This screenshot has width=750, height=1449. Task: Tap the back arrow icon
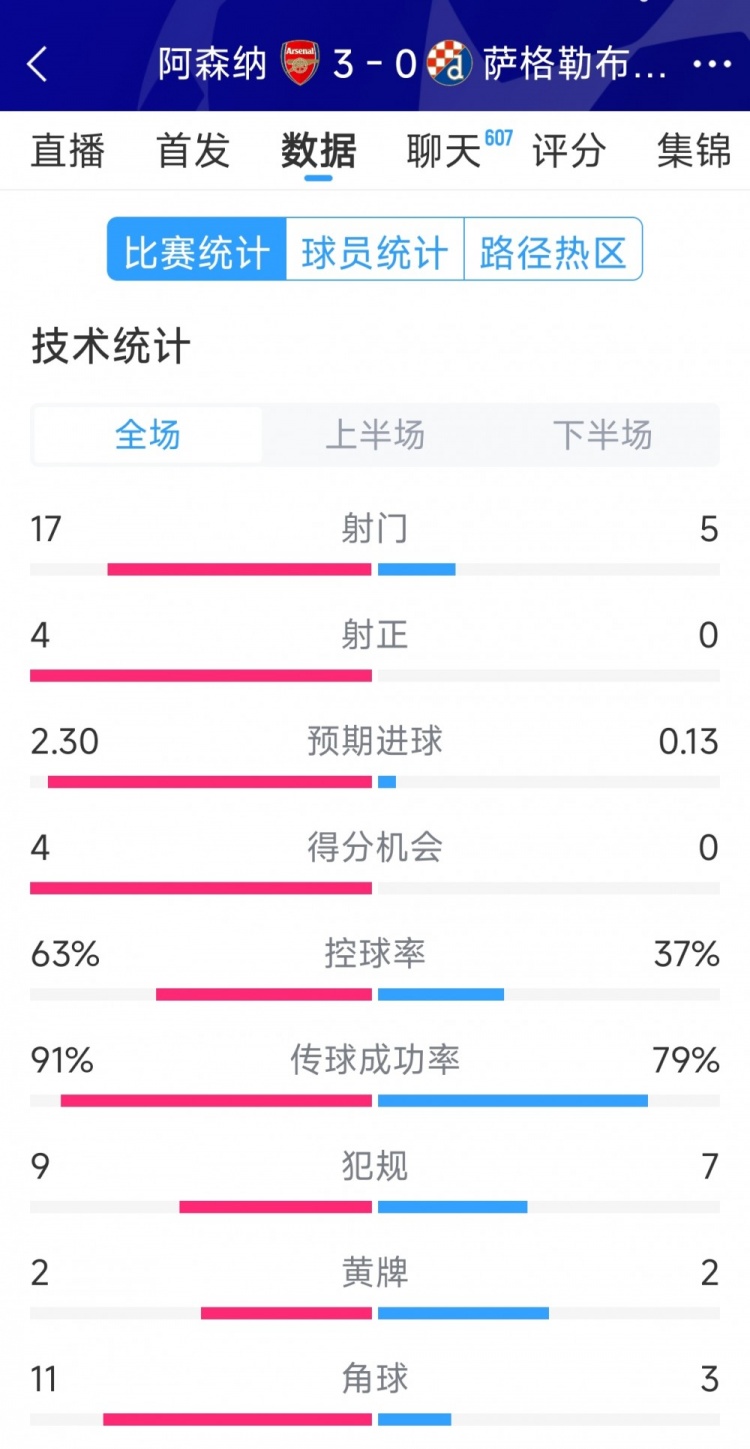pyautogui.click(x=38, y=64)
